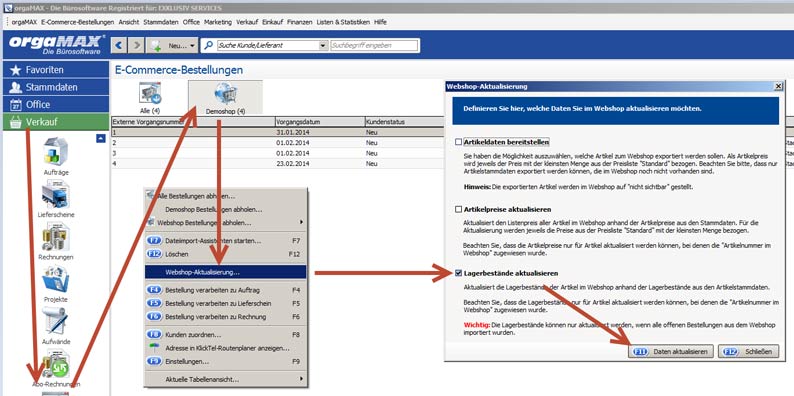Click the search magnifier icon
Screen dimensions: 794x396
point(208,46)
